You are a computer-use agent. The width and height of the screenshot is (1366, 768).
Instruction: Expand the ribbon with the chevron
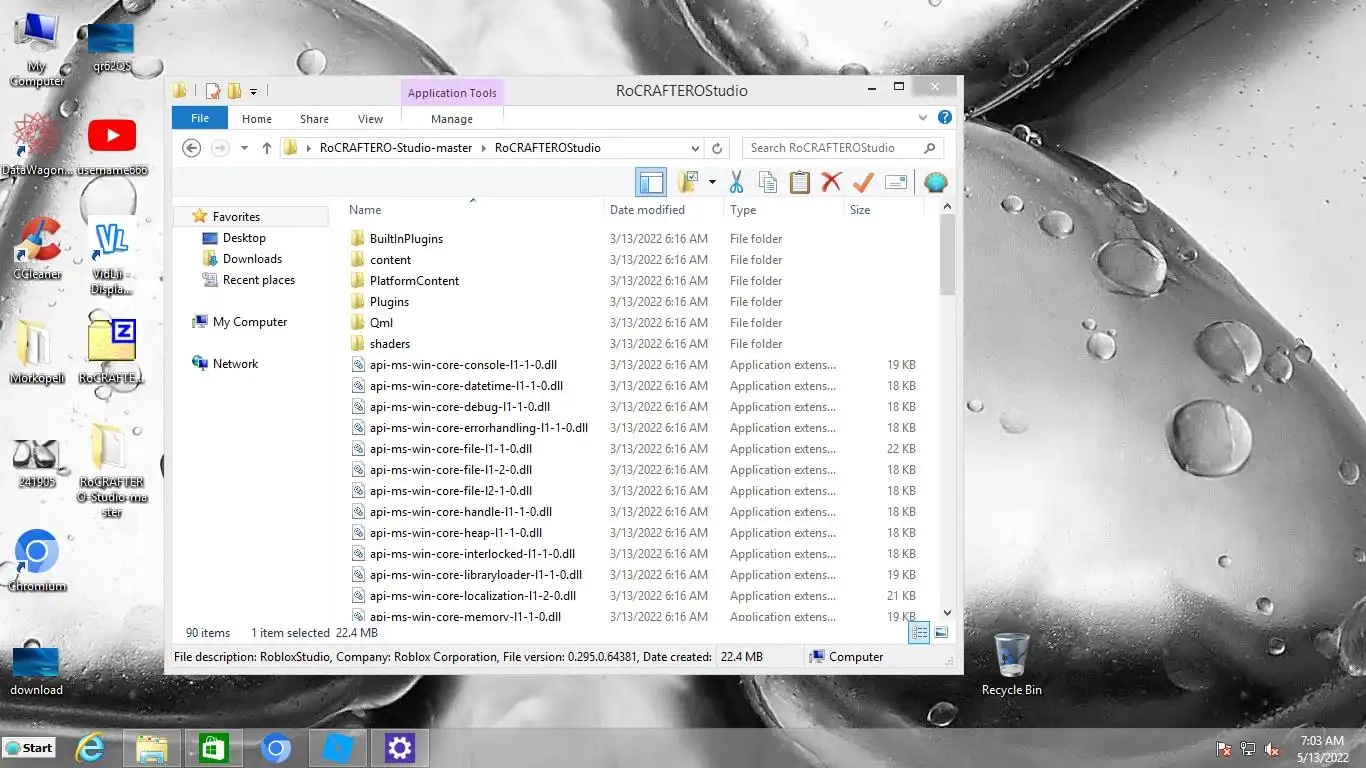pyautogui.click(x=923, y=118)
